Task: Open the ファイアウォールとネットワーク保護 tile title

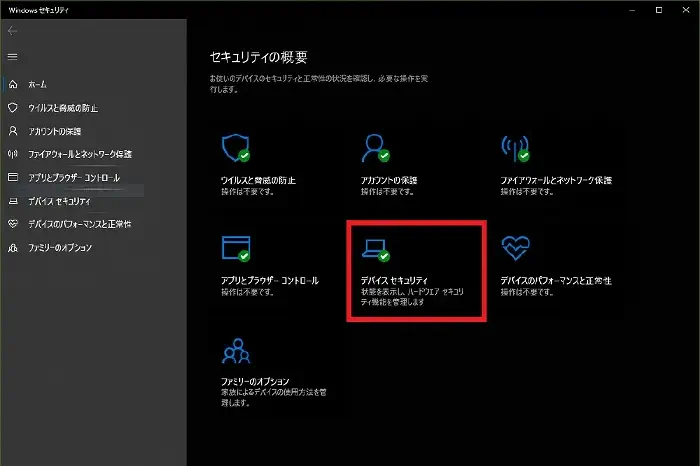Action: tap(556, 180)
